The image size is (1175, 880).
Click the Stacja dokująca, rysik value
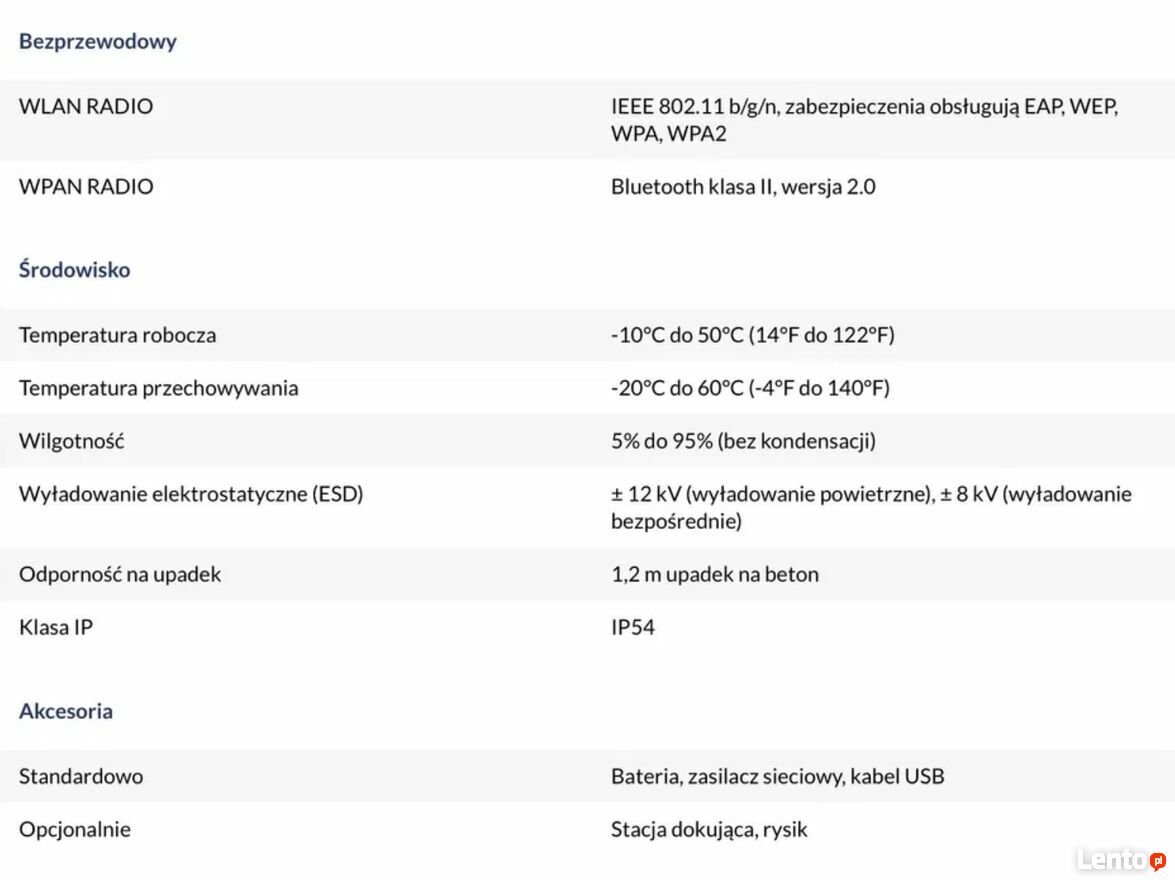click(709, 830)
